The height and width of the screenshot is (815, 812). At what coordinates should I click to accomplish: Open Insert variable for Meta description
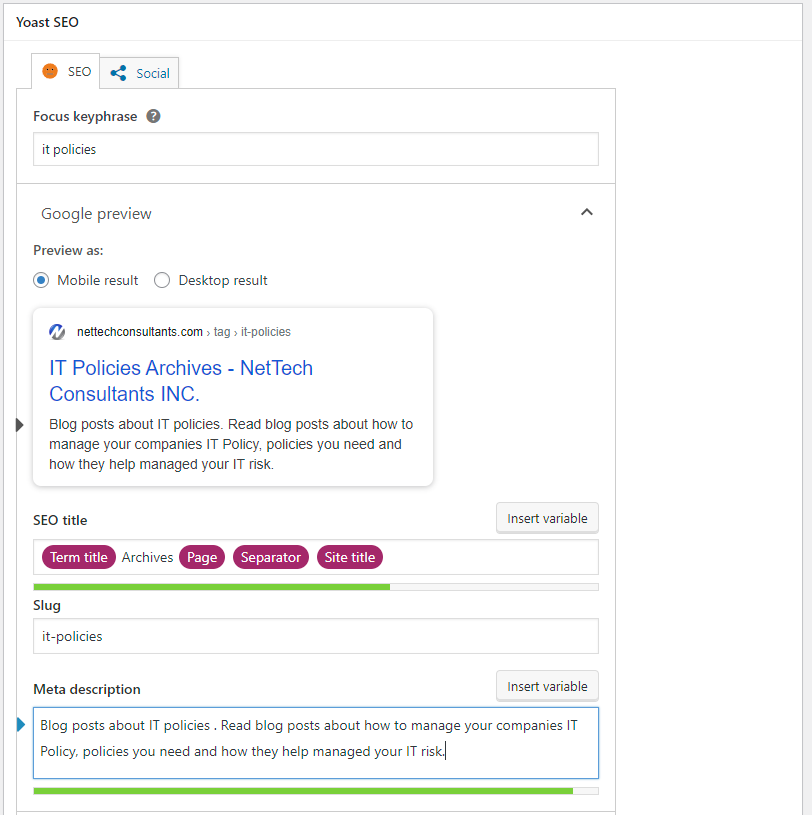click(x=547, y=685)
